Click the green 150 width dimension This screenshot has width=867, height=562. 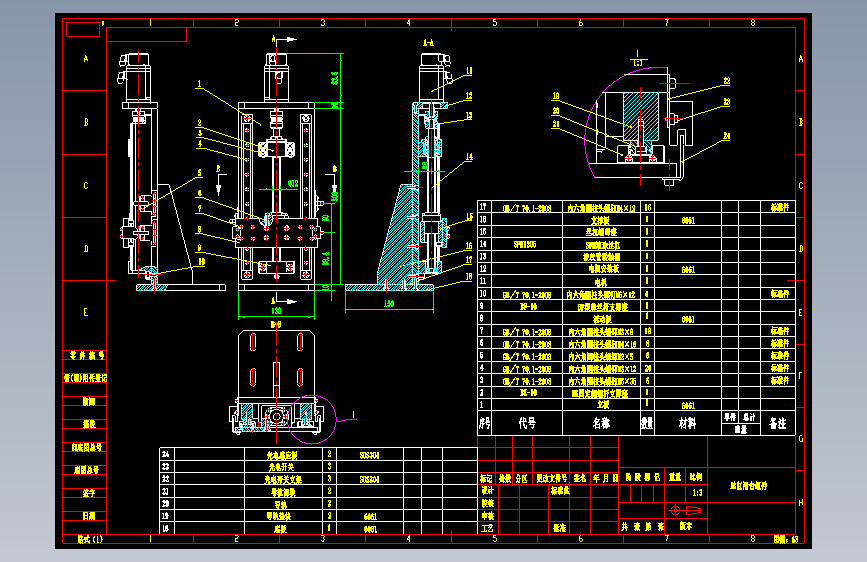coord(389,304)
